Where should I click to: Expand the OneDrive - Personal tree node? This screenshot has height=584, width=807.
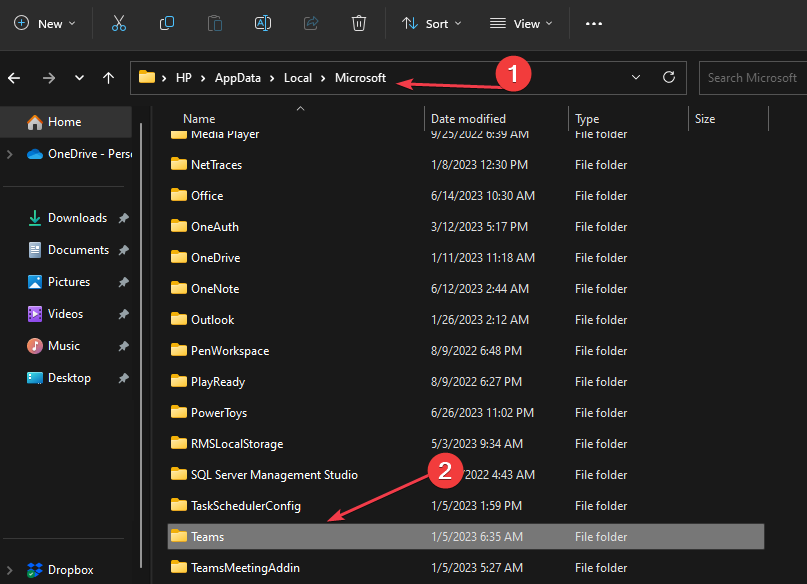point(10,154)
